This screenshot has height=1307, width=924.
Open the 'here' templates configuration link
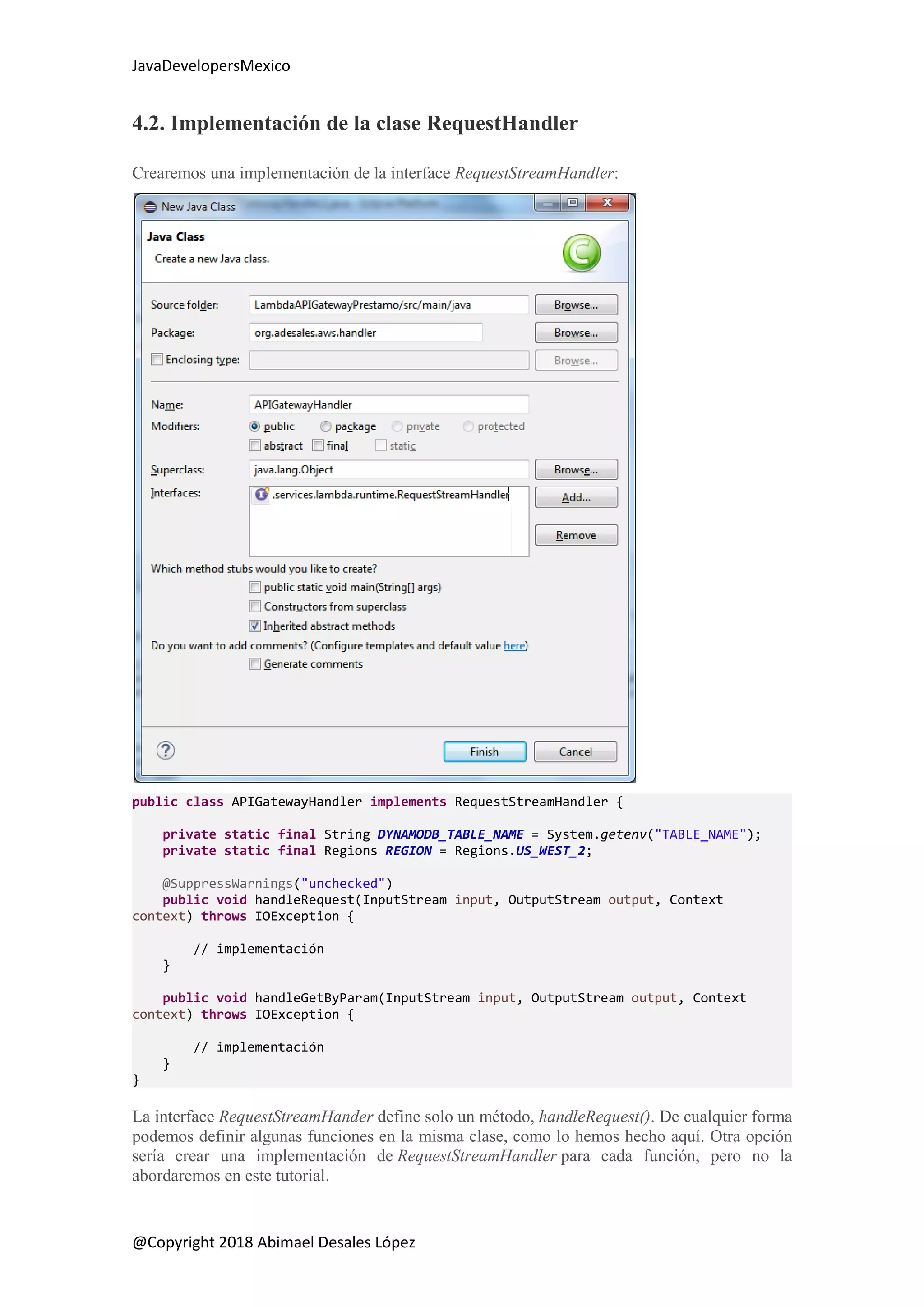click(x=514, y=645)
